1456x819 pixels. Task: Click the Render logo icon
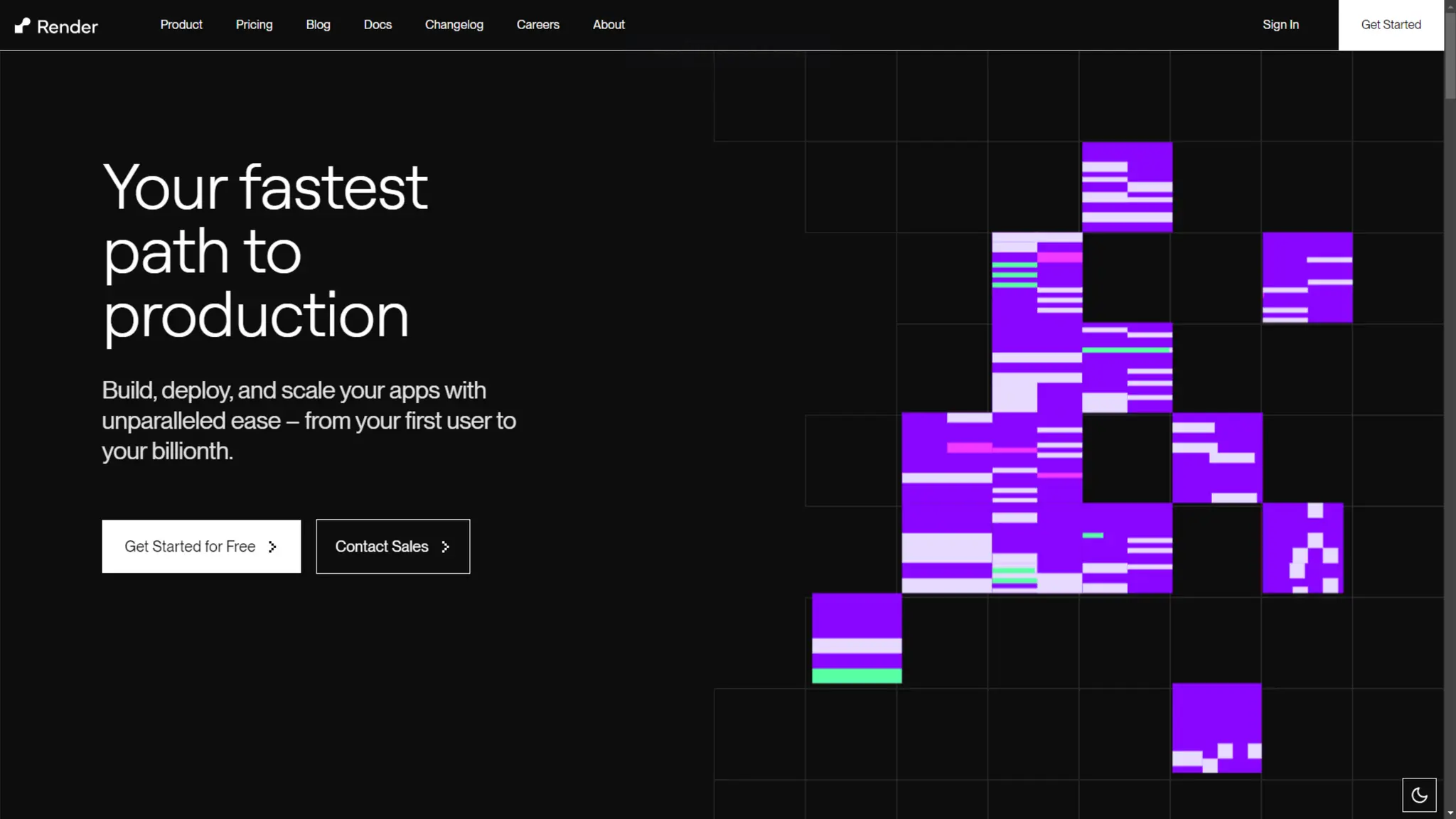pyautogui.click(x=23, y=26)
